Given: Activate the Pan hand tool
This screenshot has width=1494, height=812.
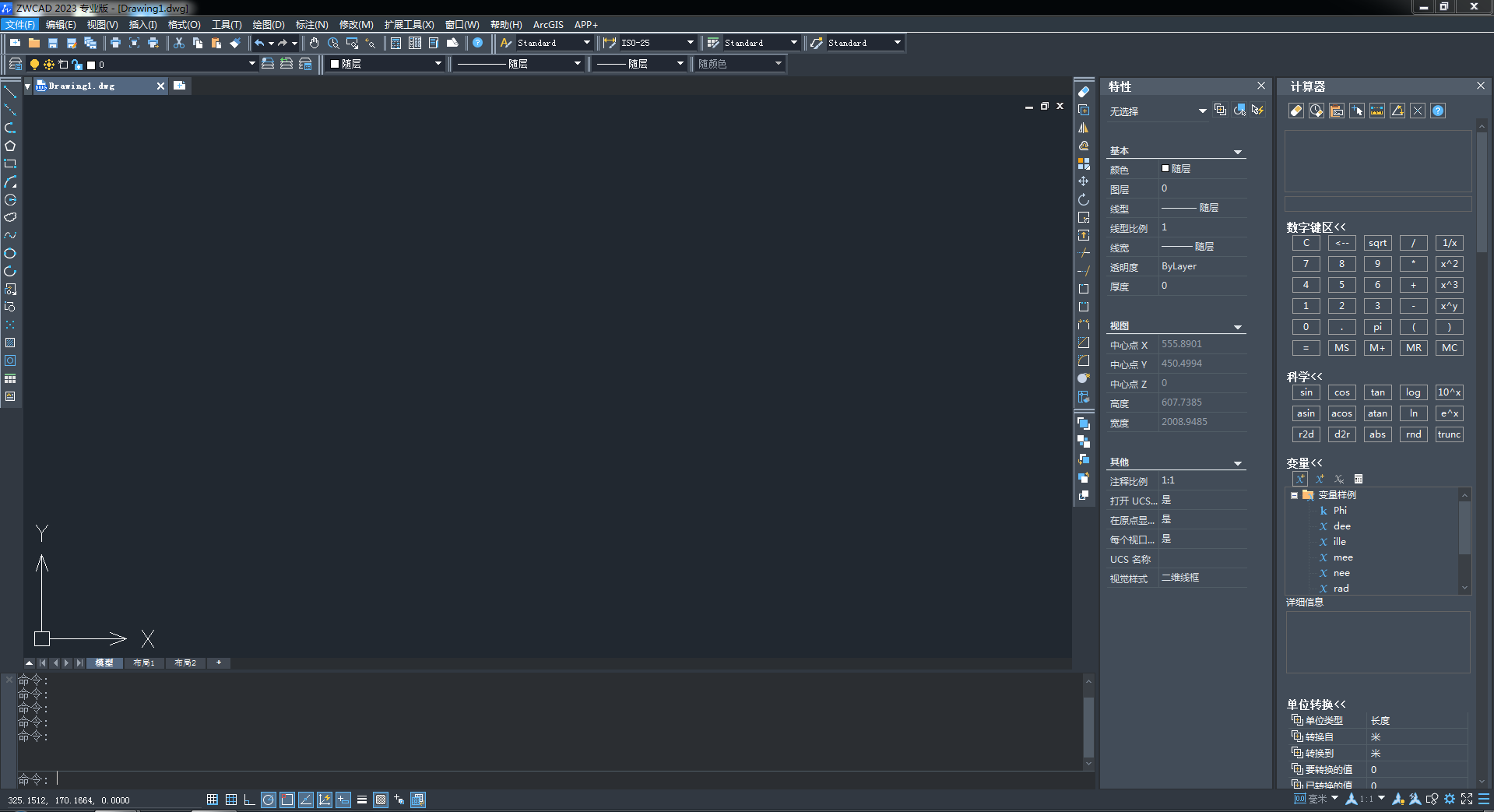Looking at the screenshot, I should point(315,43).
